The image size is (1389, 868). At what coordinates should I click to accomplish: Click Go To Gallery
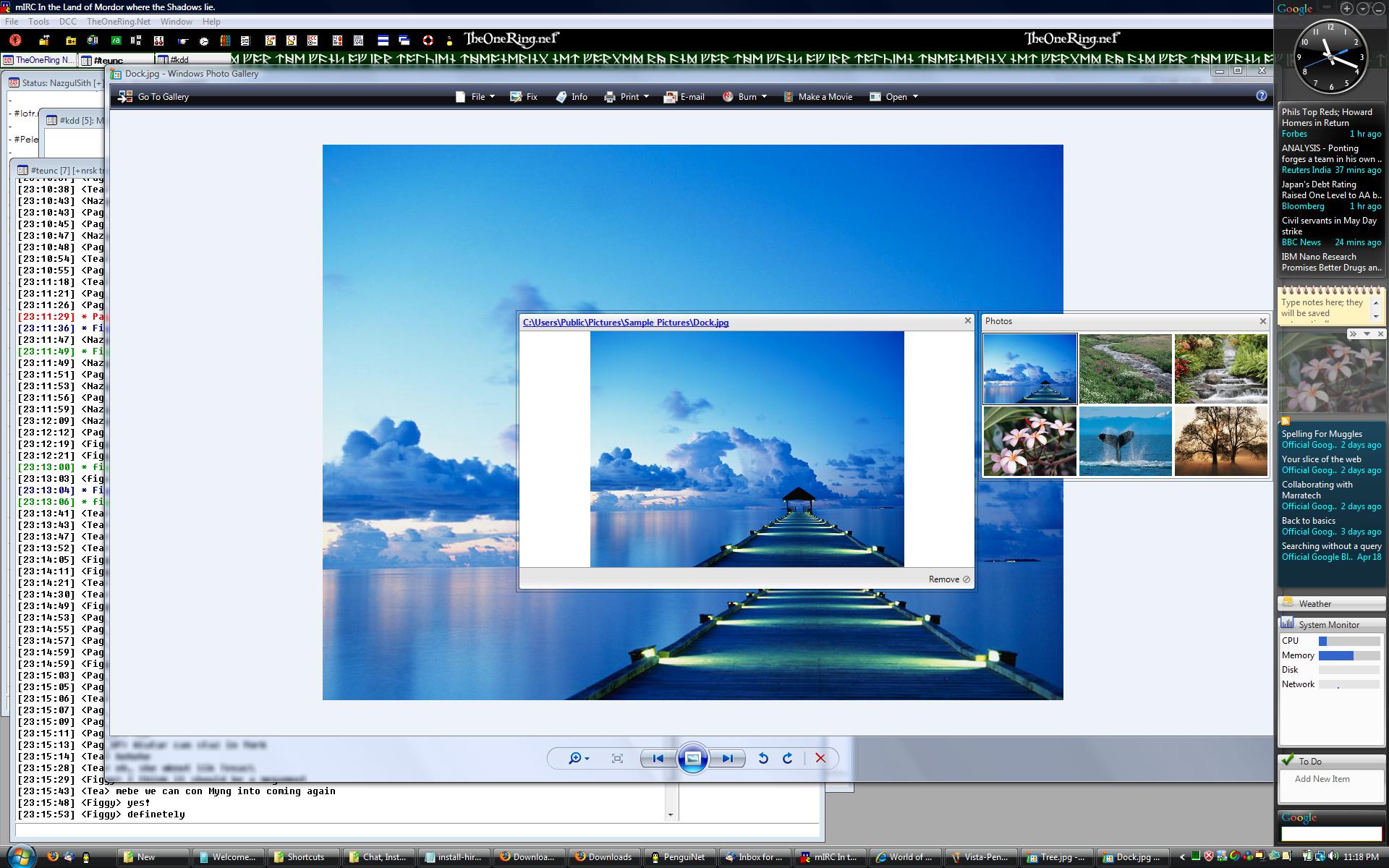154,97
